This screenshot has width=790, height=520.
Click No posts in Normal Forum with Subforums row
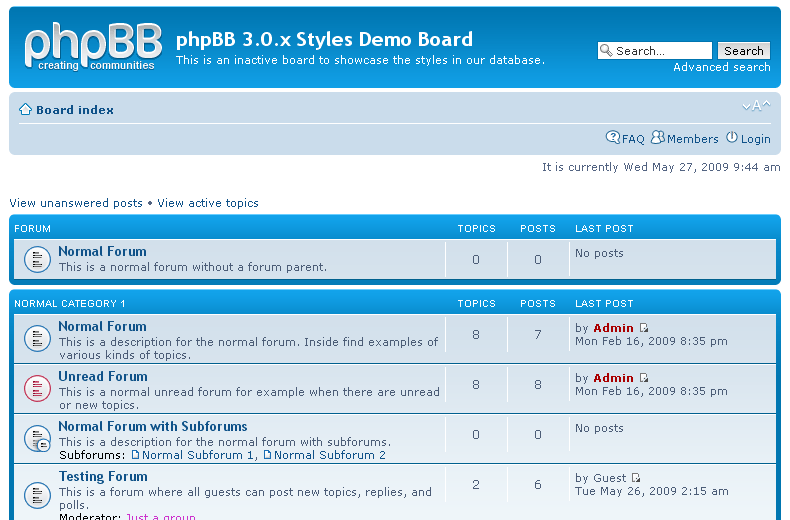point(599,428)
